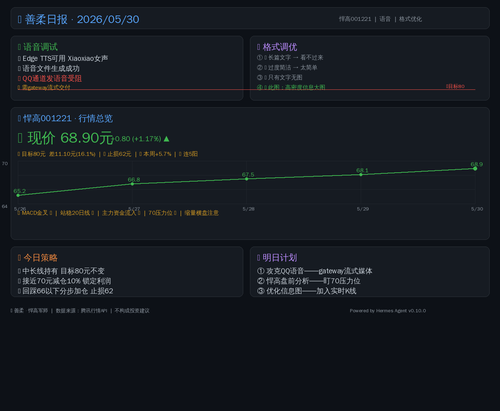Click the 68.9 data point on chart
The width and height of the screenshot is (500, 411).
pyautogui.click(x=475, y=169)
